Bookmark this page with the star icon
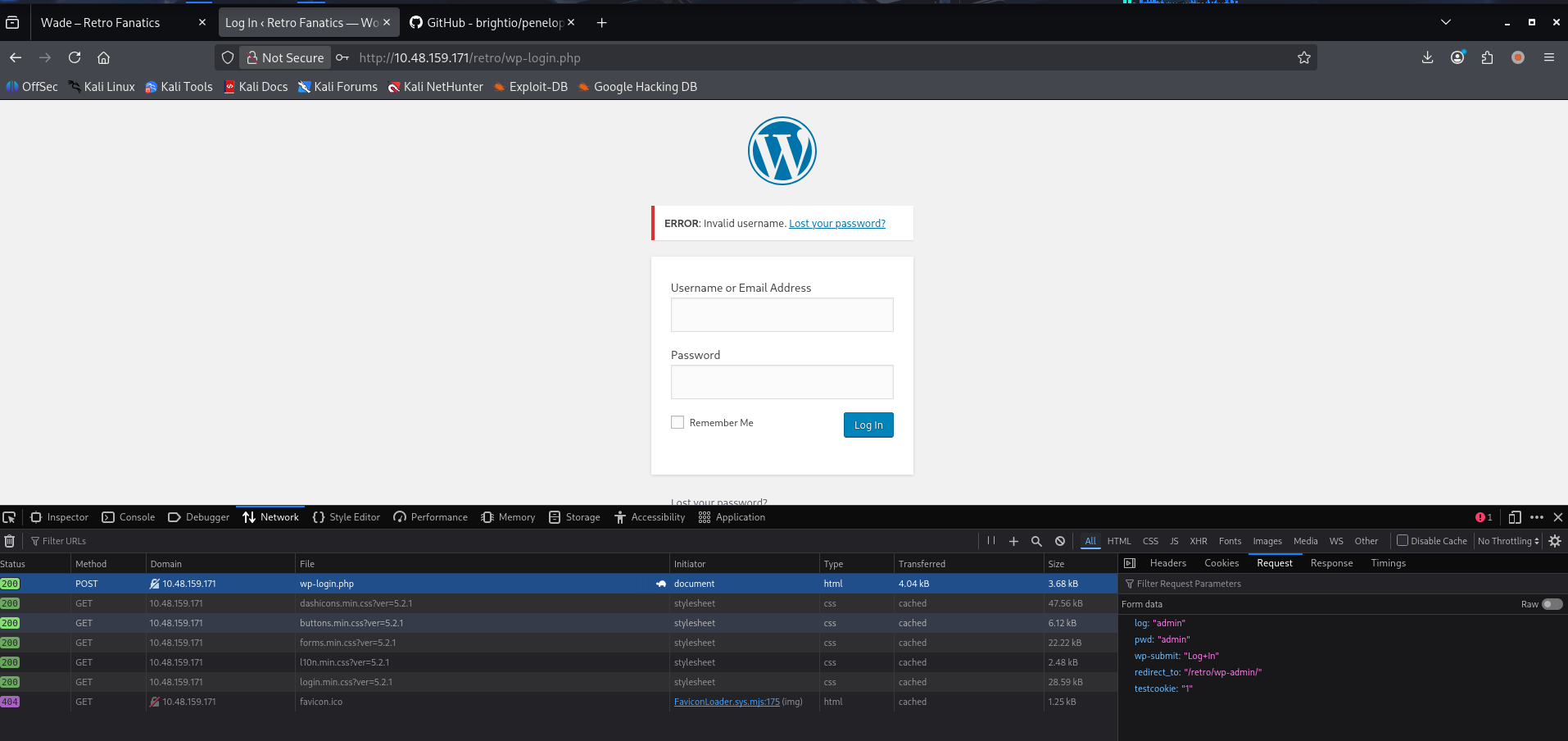The height and width of the screenshot is (741, 1568). [x=1304, y=57]
